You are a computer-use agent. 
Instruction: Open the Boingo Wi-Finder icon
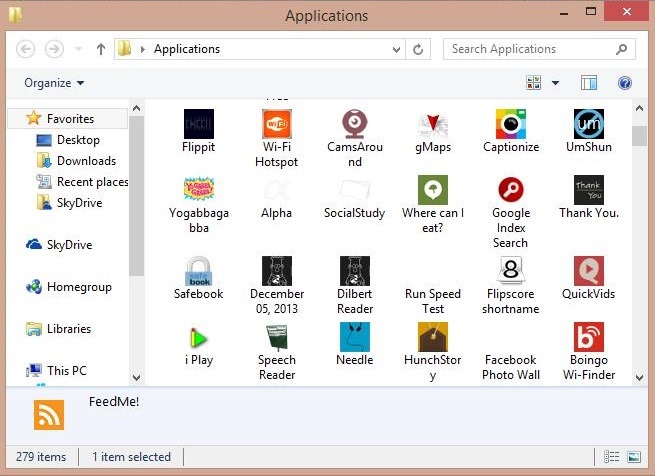tap(589, 337)
